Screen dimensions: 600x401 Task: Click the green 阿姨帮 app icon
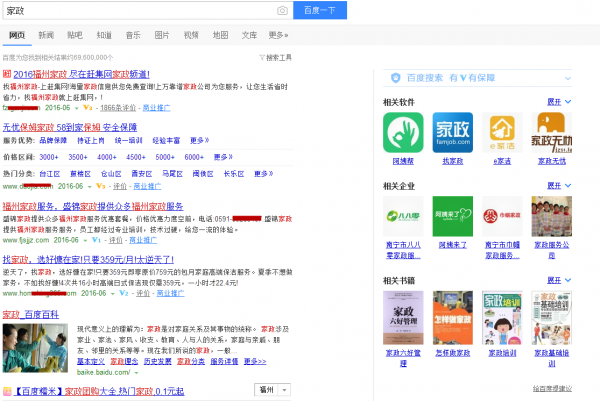(403, 132)
